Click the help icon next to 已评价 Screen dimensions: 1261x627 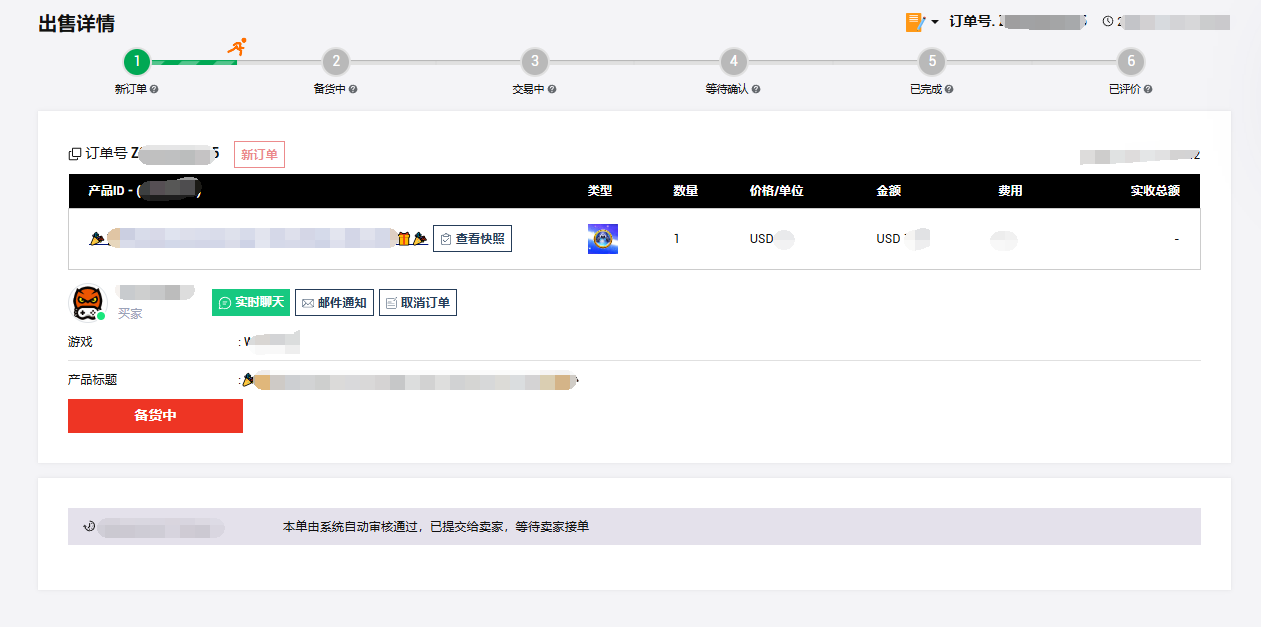pos(1148,89)
